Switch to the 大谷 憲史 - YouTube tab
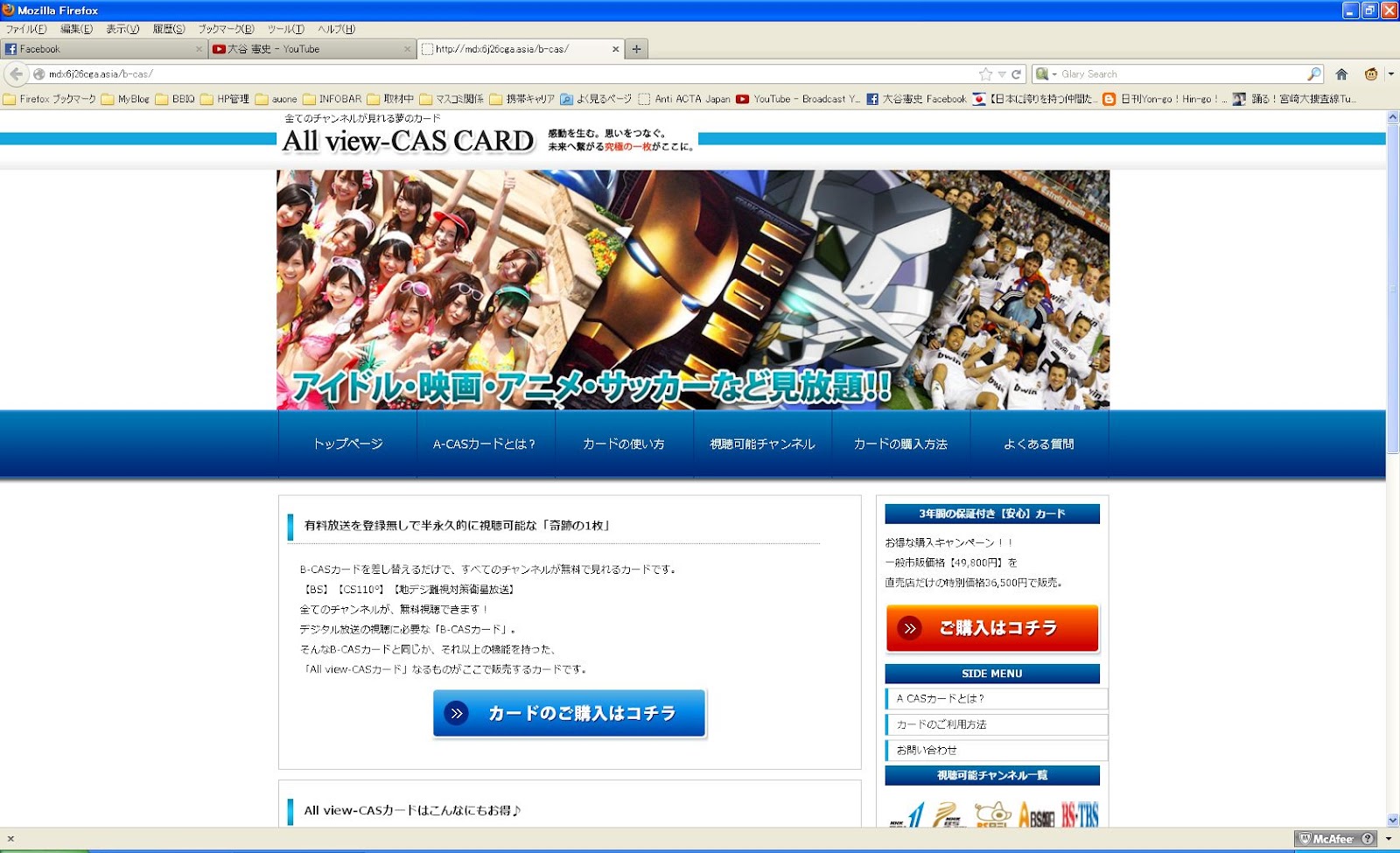 311,49
